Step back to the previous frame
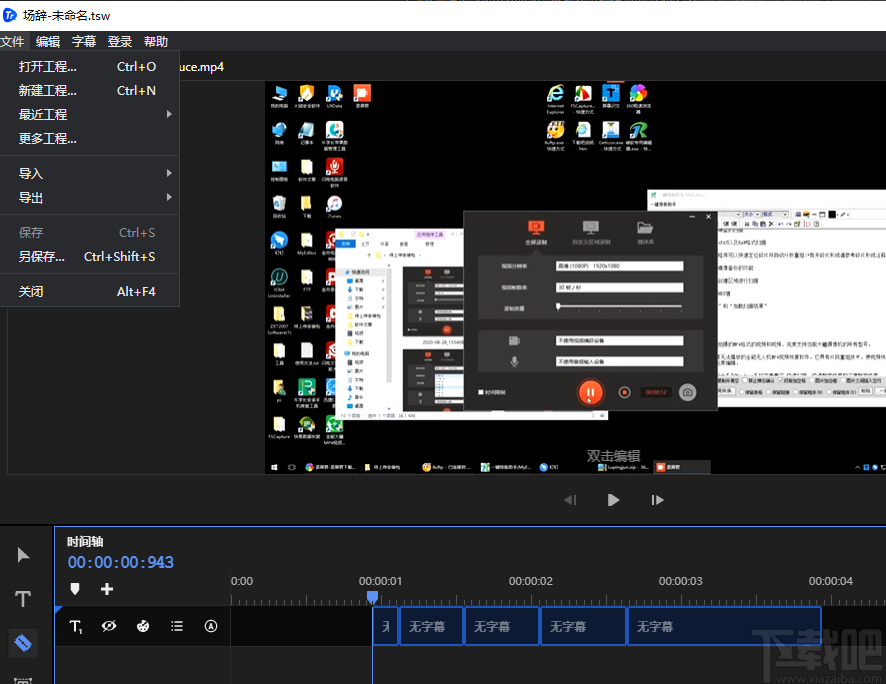 pos(570,500)
